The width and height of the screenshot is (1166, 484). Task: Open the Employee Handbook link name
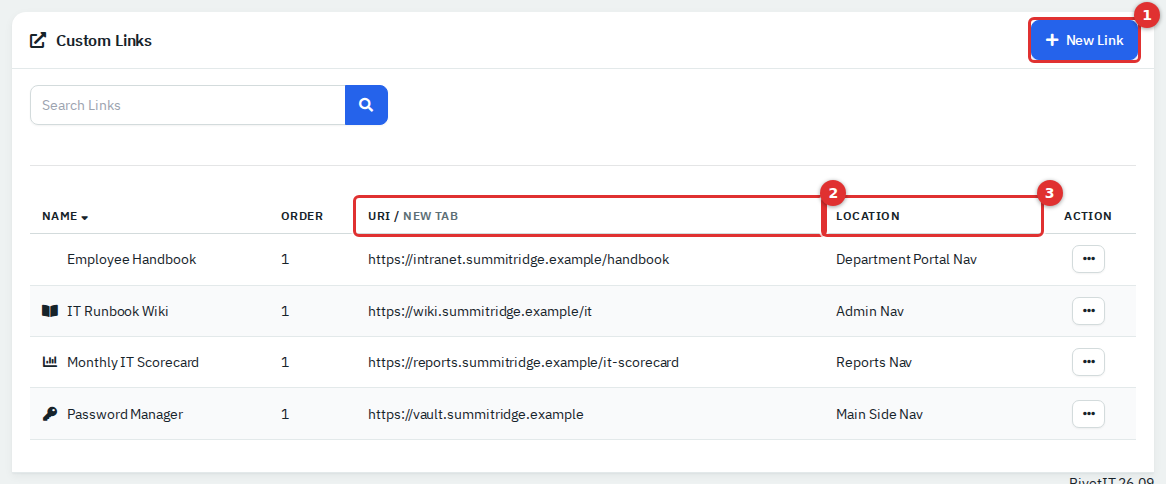(132, 259)
